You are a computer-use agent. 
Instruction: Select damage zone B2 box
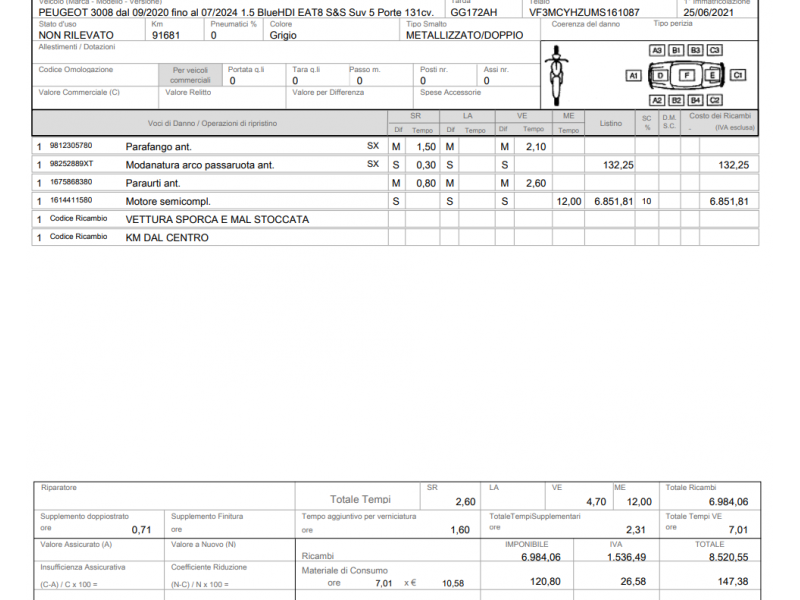676,101
